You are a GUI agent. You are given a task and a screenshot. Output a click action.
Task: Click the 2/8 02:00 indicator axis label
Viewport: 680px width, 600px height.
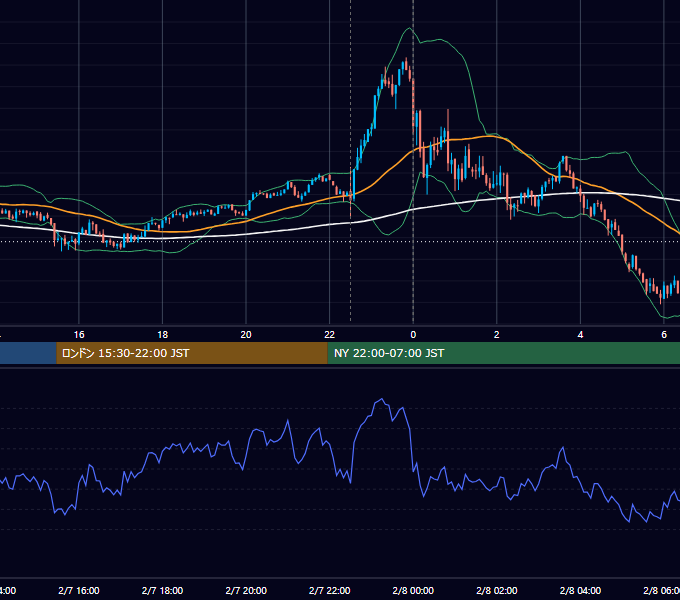(497, 590)
